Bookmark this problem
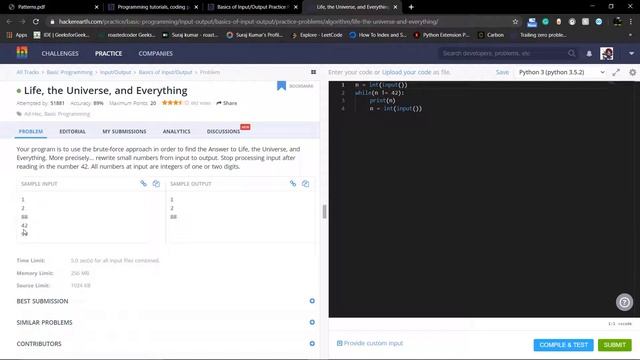The height and width of the screenshot is (360, 640). coord(281,86)
